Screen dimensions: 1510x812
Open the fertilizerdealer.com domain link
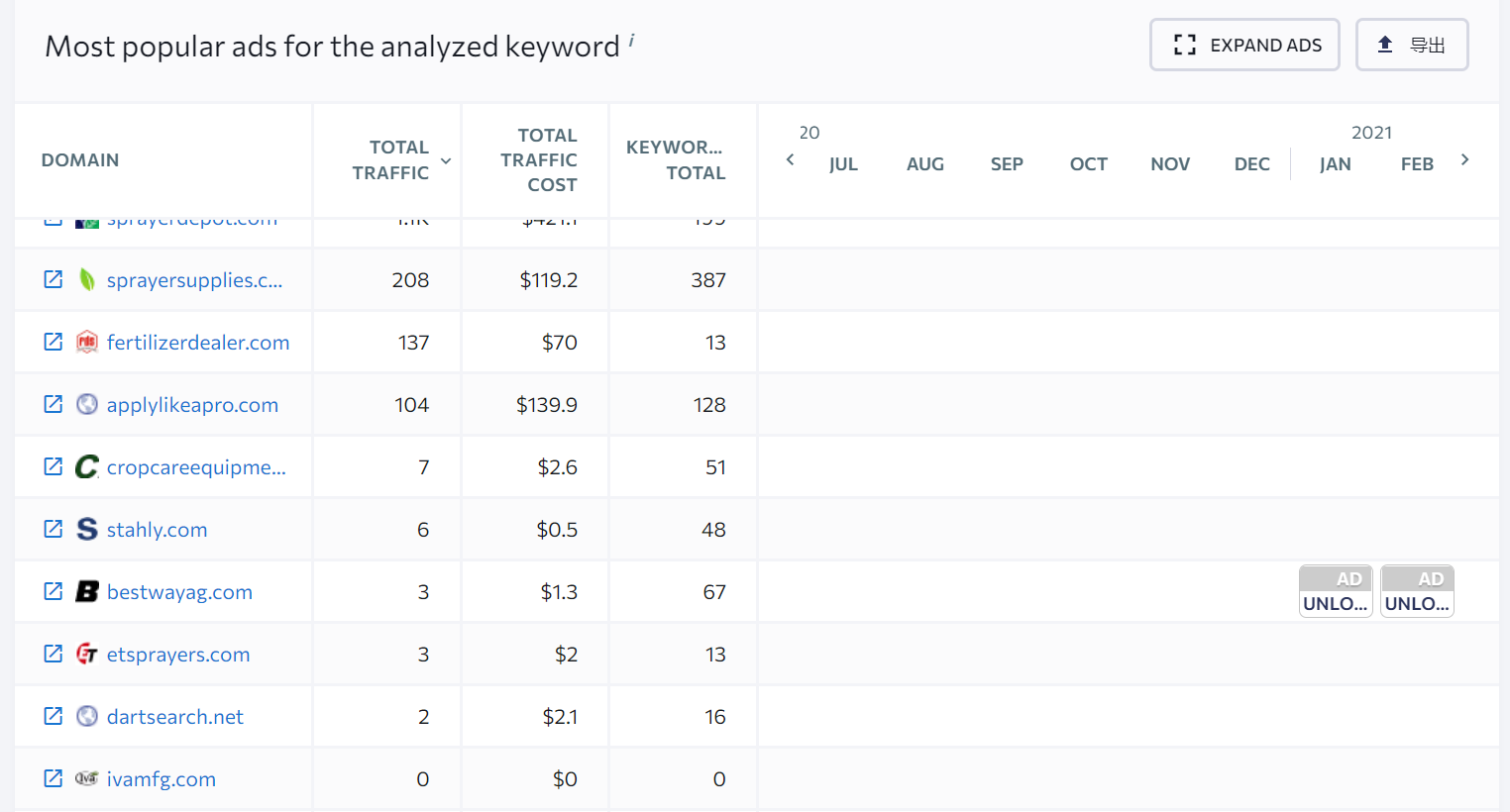(198, 343)
